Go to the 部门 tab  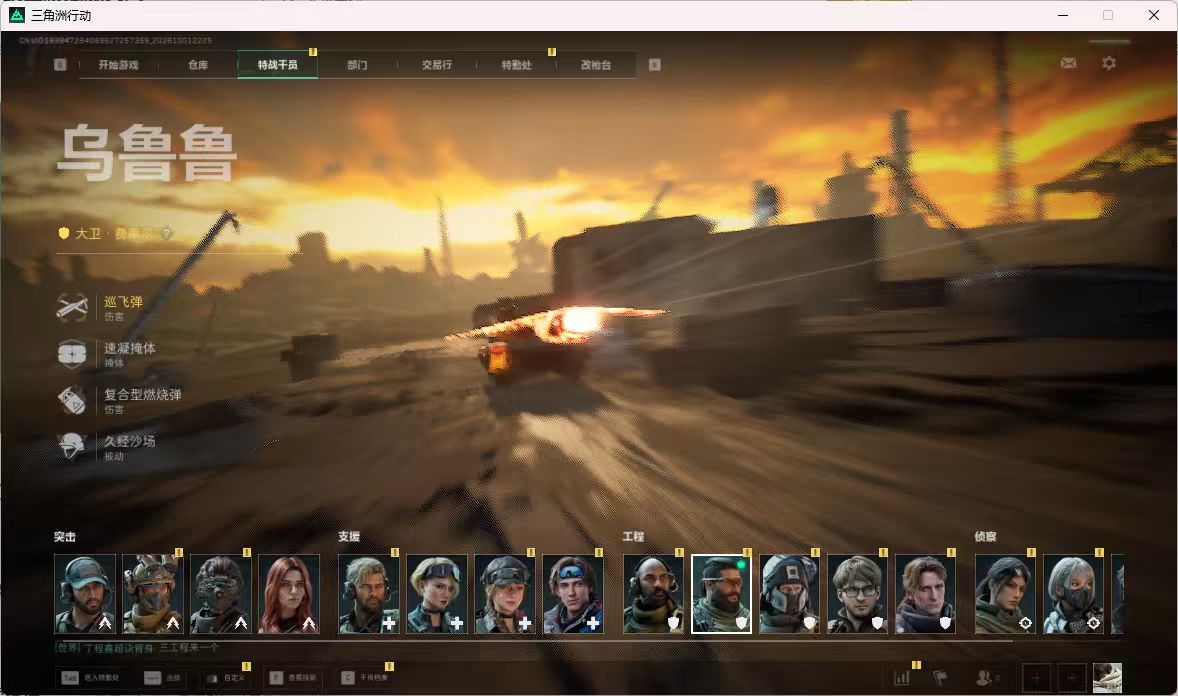tap(358, 65)
